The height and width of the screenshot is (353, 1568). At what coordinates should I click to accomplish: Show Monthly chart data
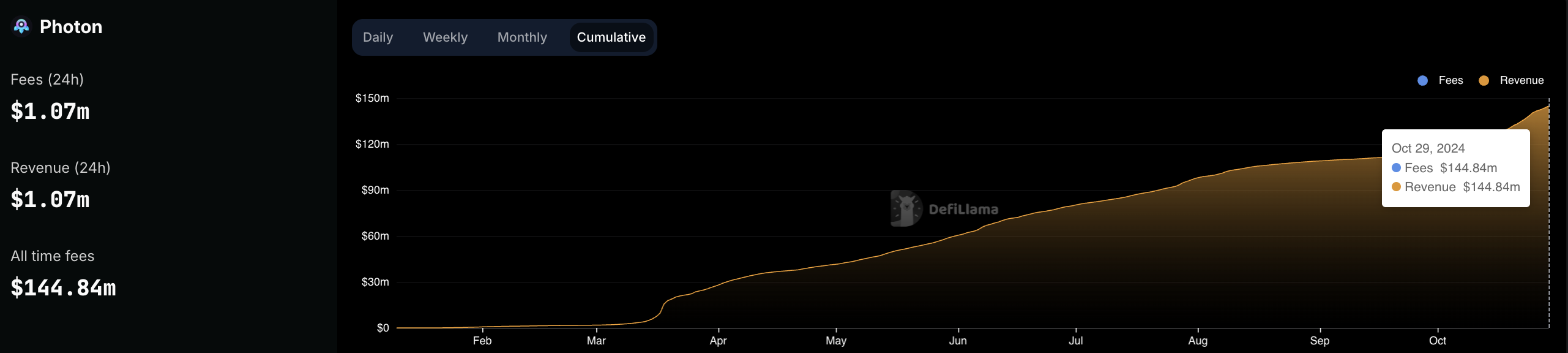522,37
